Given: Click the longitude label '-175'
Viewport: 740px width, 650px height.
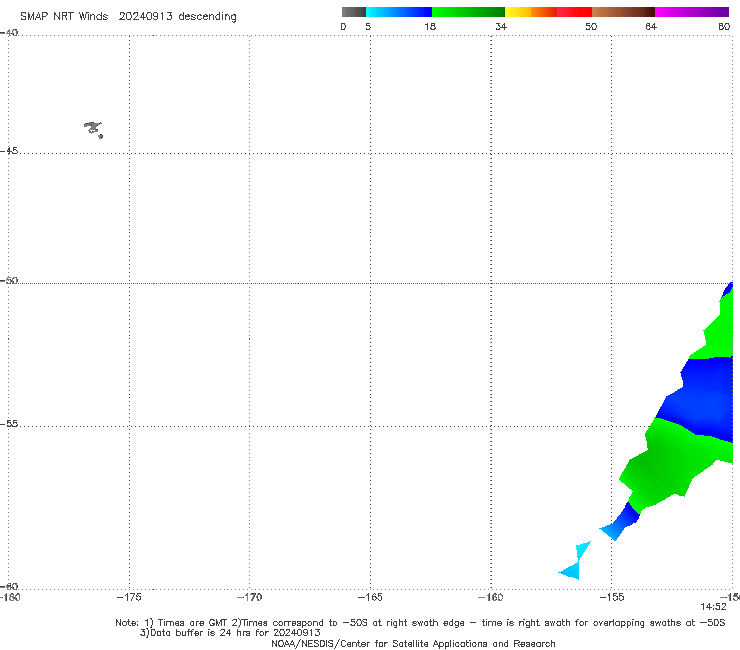Looking at the screenshot, I should coord(129,597).
